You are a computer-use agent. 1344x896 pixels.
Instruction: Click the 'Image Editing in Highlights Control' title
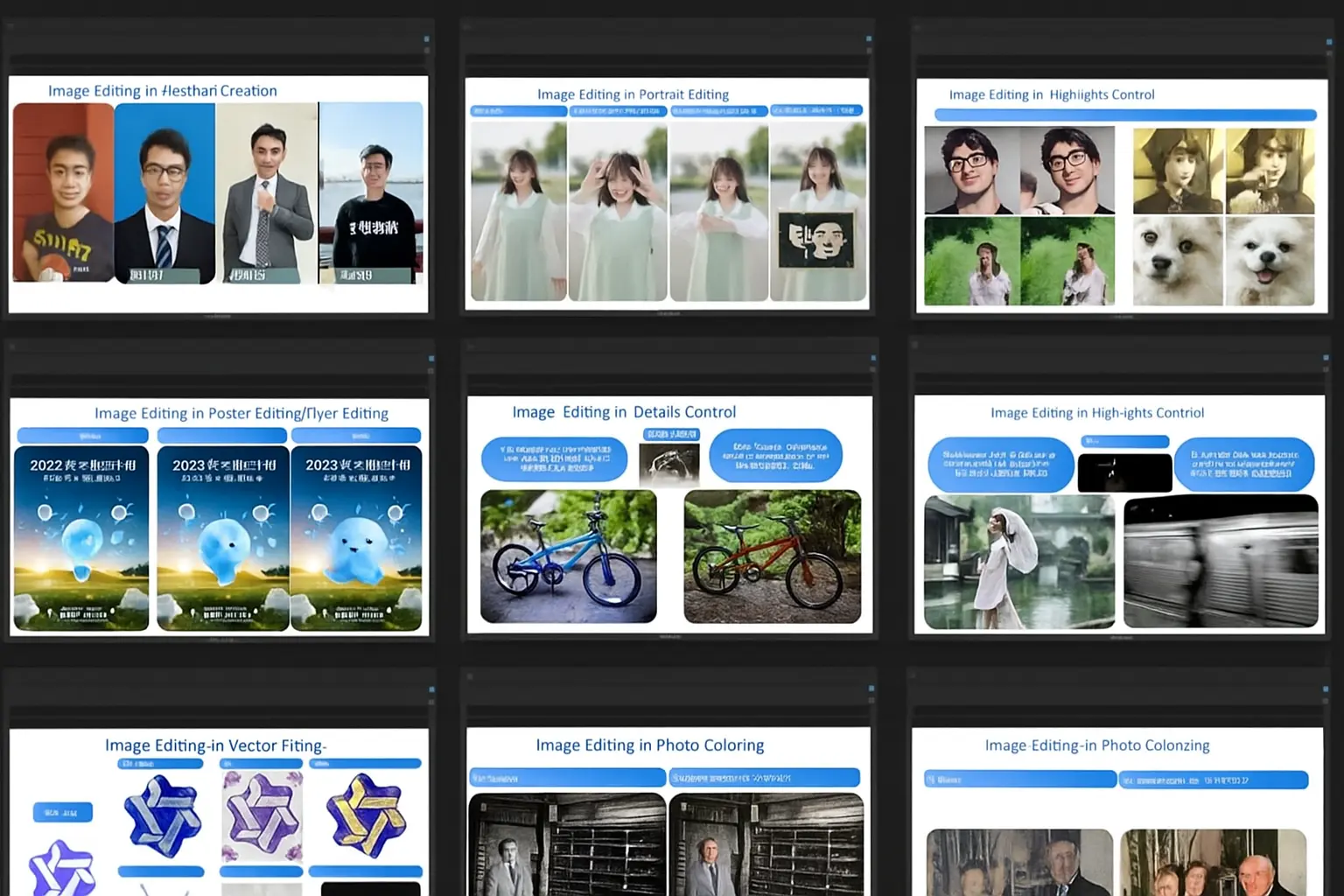(x=1052, y=94)
